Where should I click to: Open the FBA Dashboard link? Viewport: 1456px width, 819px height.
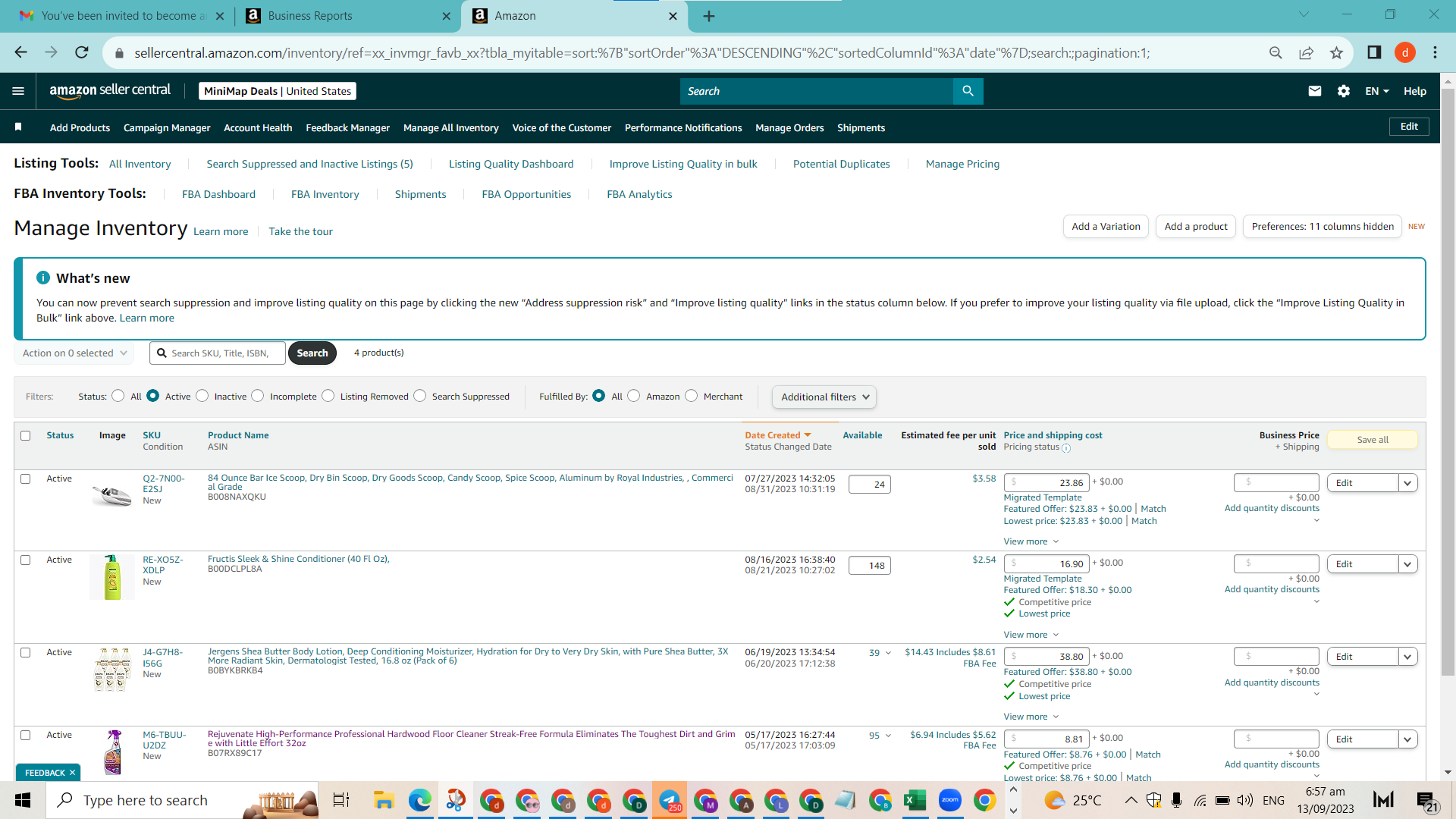218,194
